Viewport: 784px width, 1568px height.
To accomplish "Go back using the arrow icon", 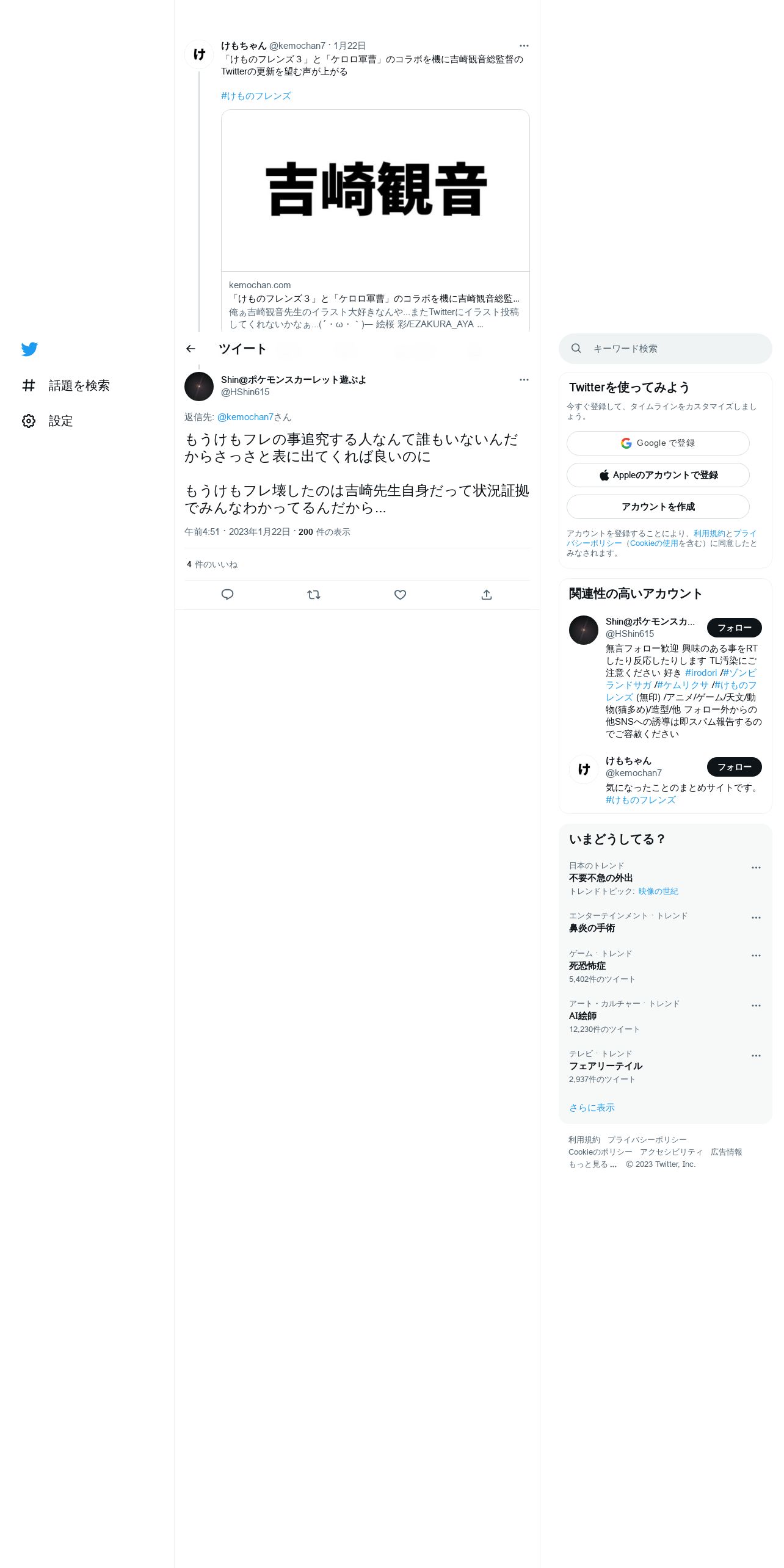I will (x=191, y=349).
